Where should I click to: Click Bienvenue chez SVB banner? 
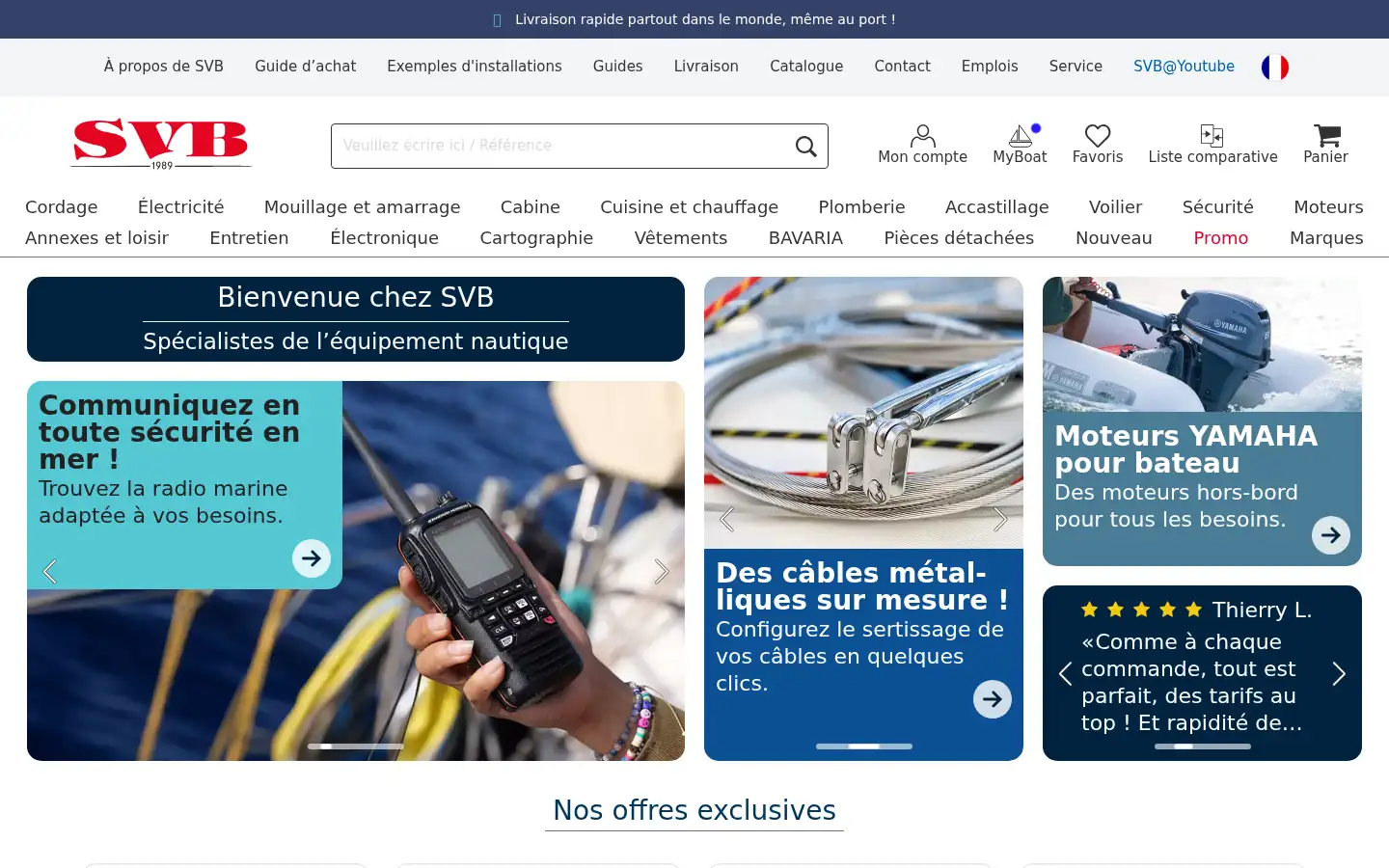[356, 319]
